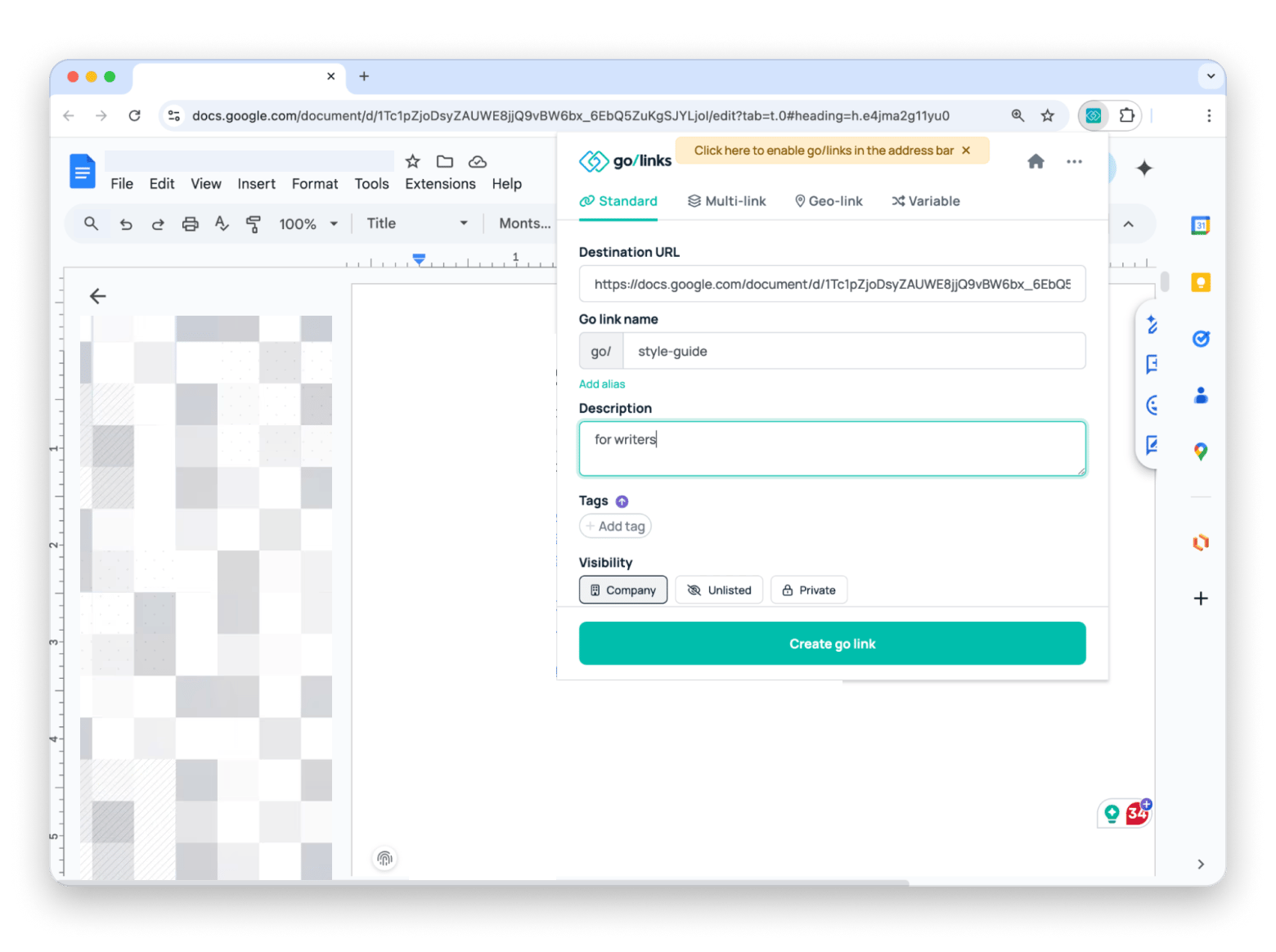Viewport: 1276px width, 952px height.
Task: Click the Tags upgrade info icon
Action: pyautogui.click(x=622, y=501)
